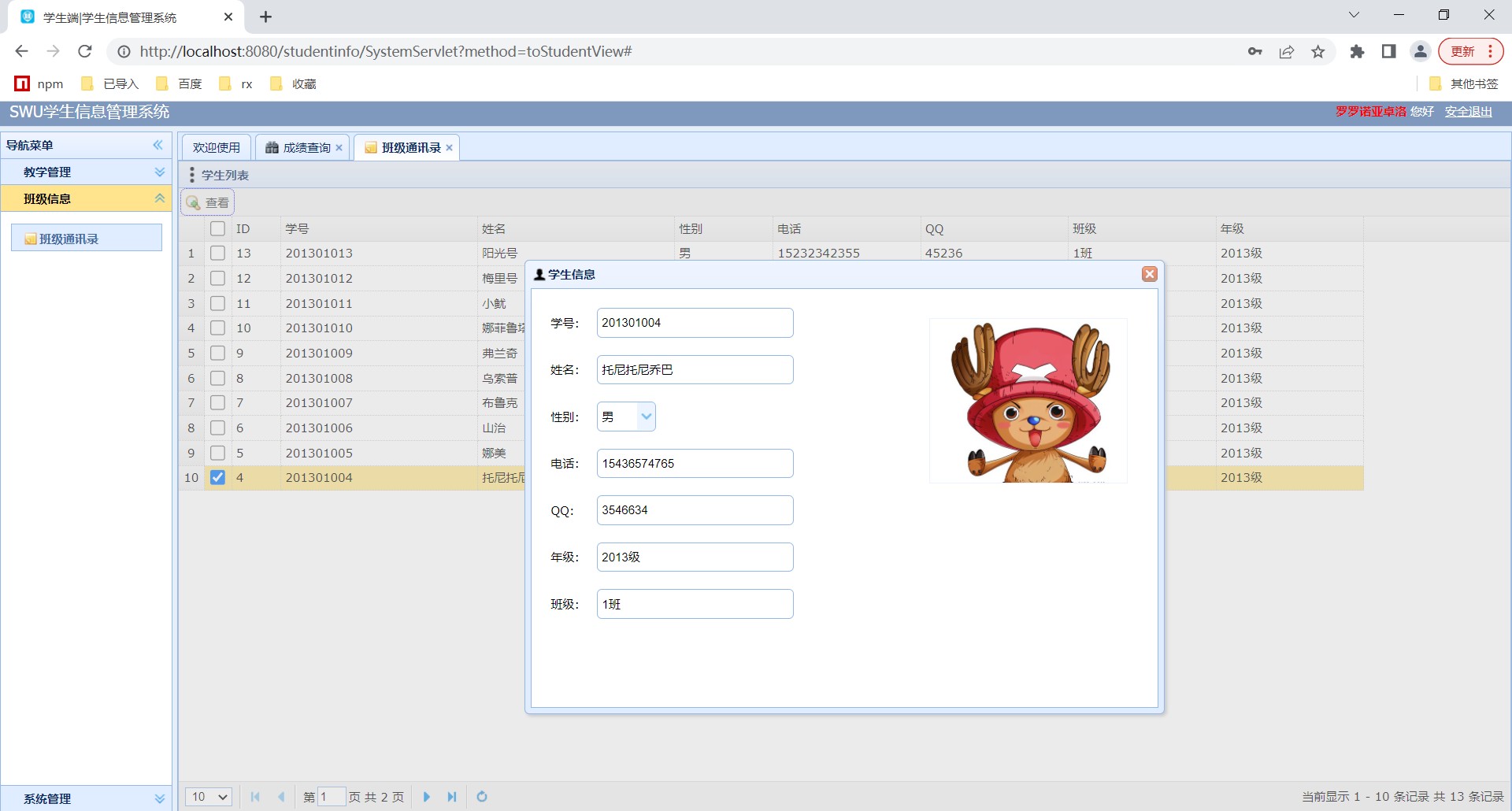The image size is (1512, 811).
Task: Go to the first page of records
Action: pos(255,797)
